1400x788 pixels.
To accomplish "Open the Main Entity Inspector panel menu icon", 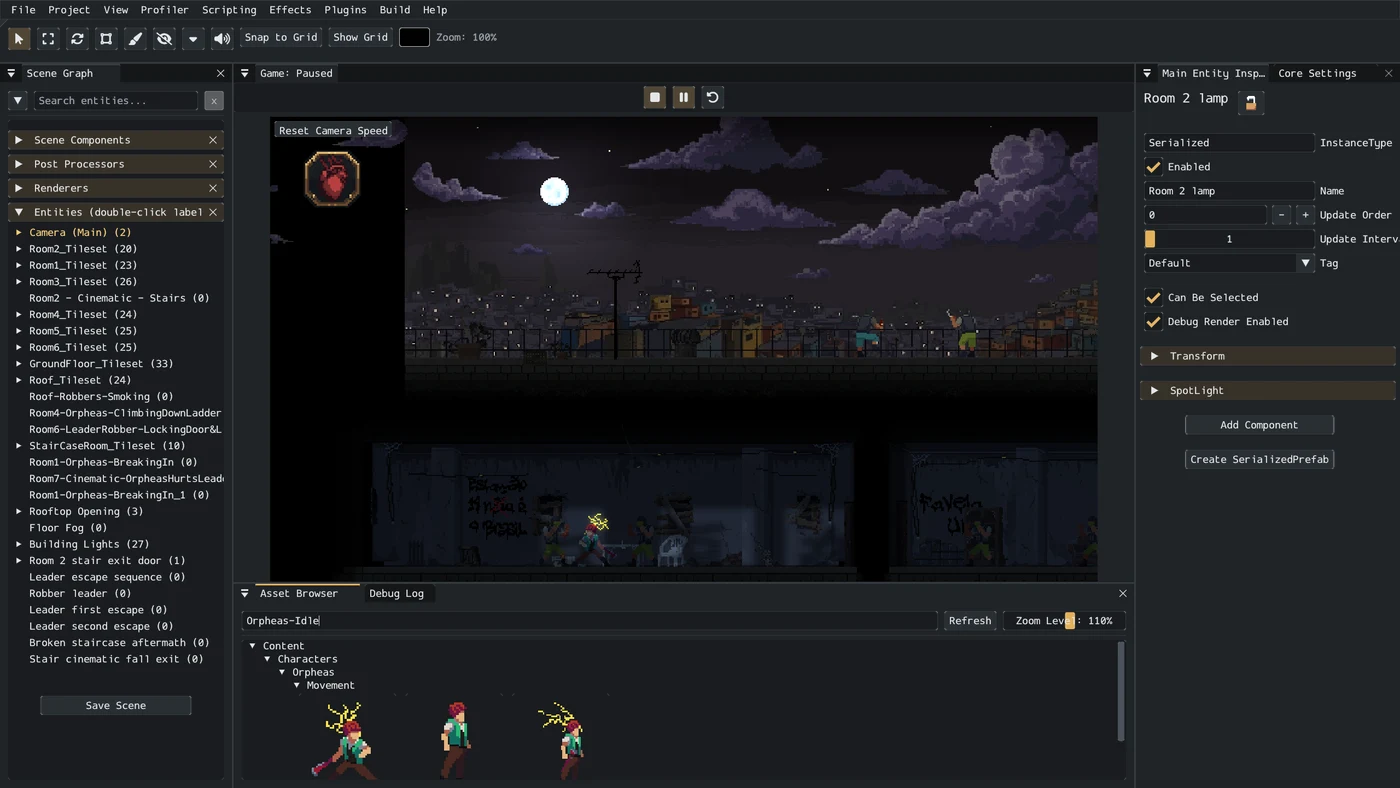I will [1147, 73].
